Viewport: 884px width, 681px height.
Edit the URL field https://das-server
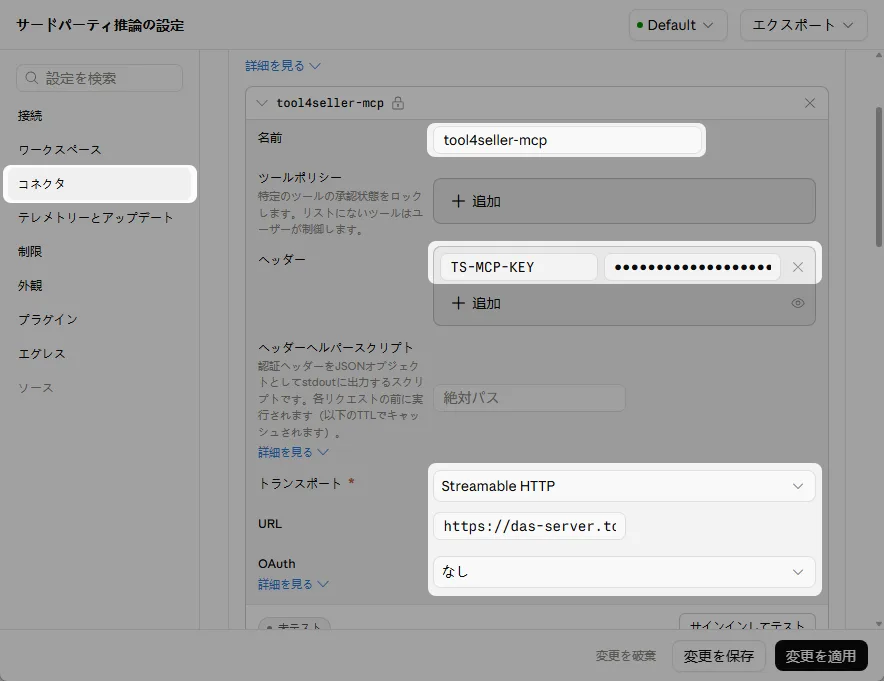(x=529, y=526)
